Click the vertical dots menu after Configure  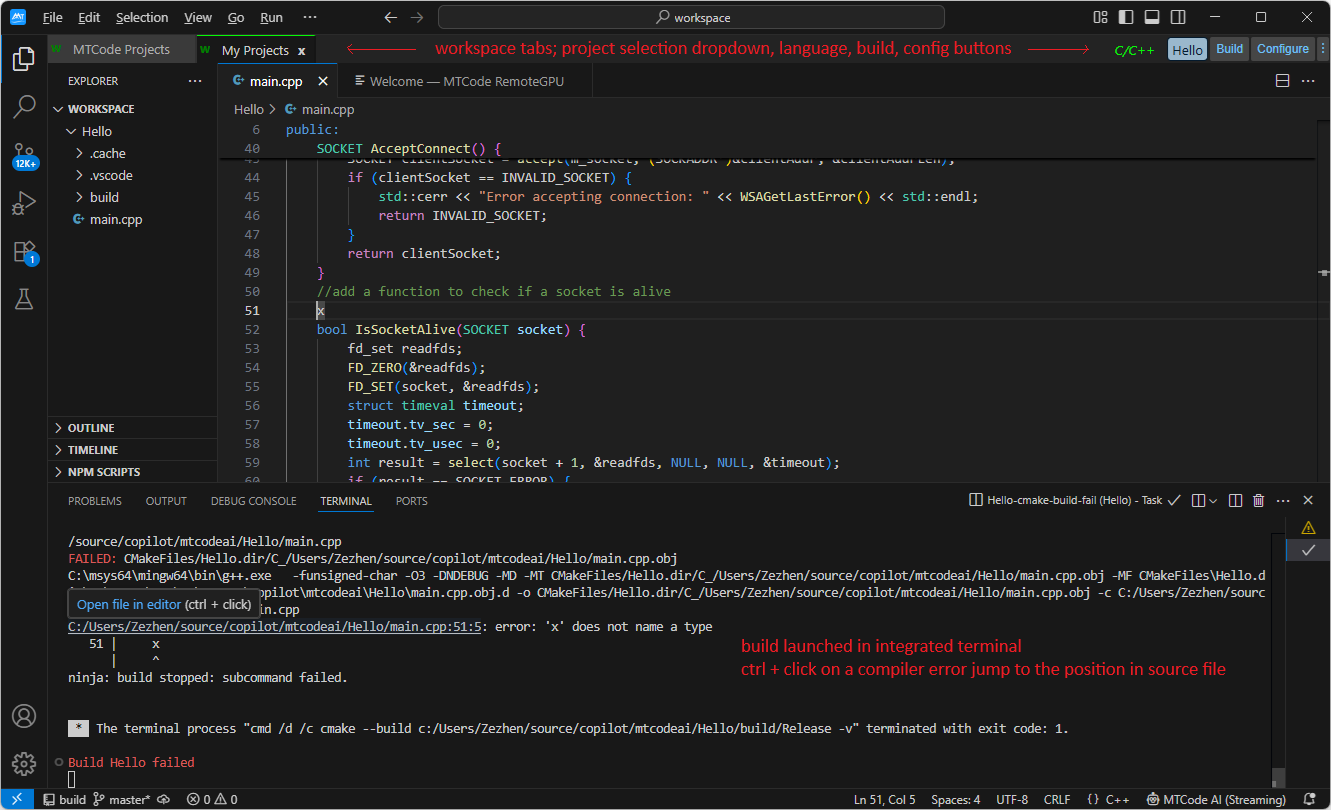pyautogui.click(x=1321, y=49)
